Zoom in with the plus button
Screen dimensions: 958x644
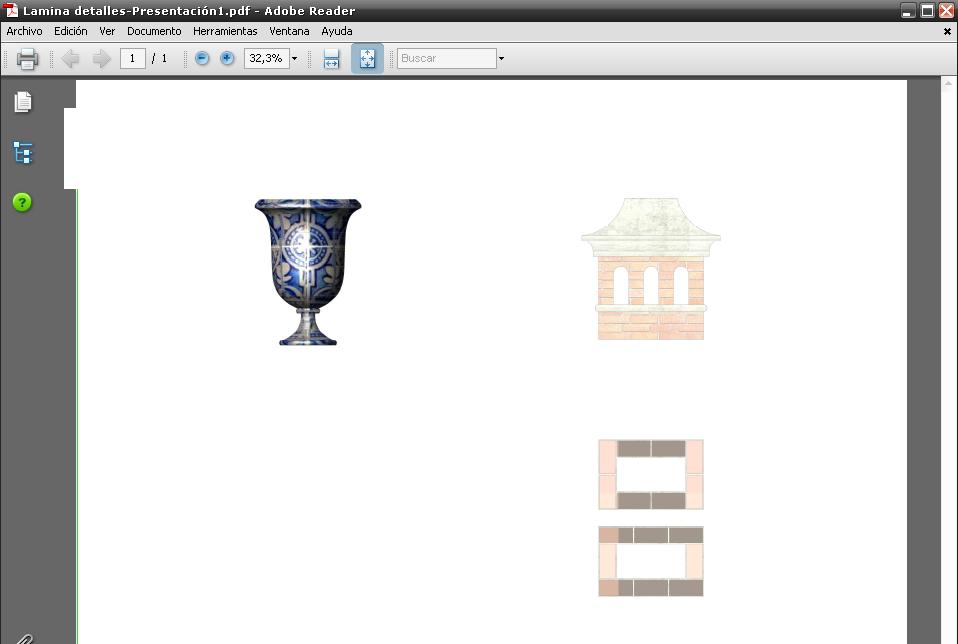coord(227,58)
